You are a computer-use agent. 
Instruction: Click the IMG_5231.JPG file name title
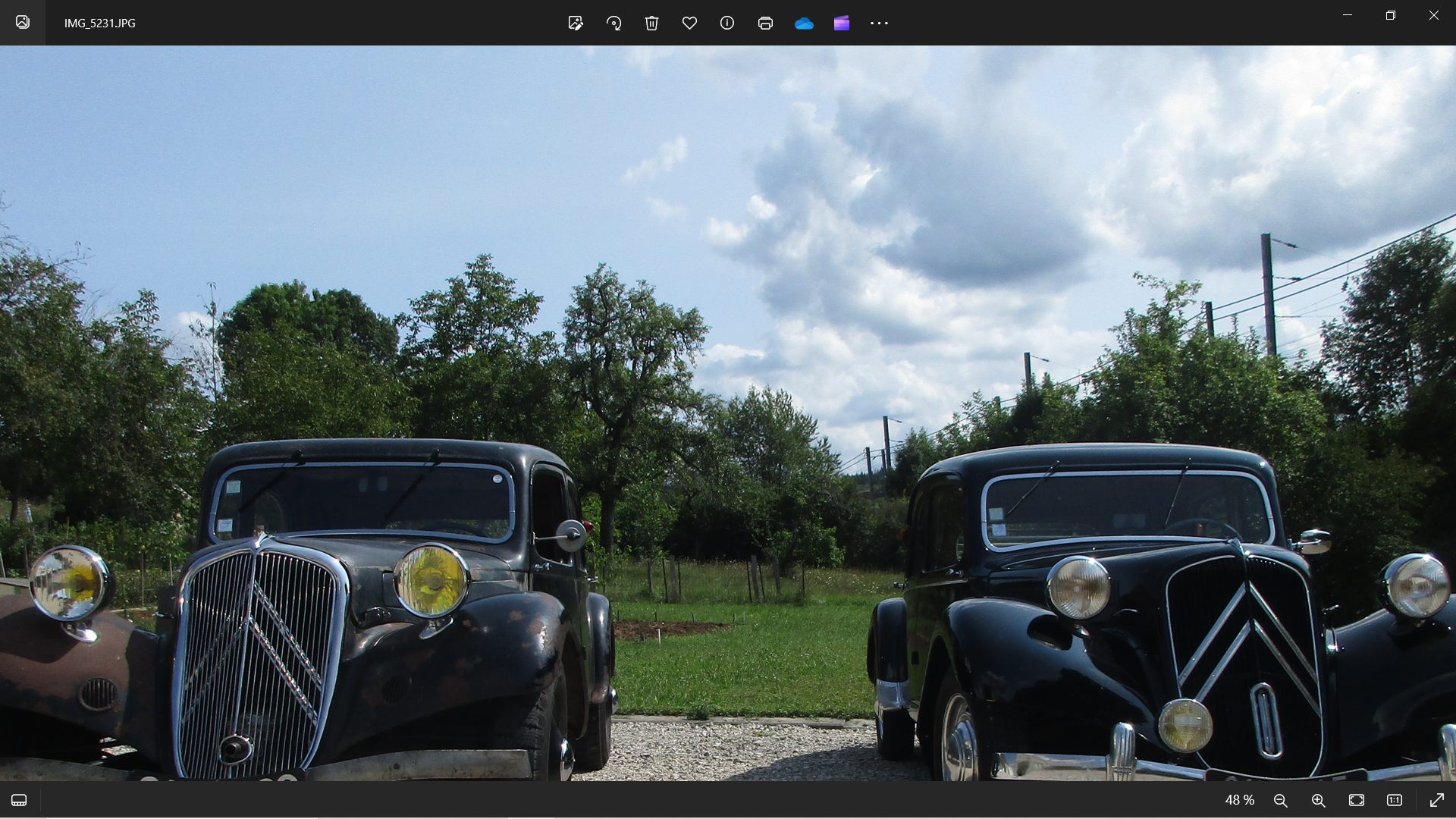99,23
